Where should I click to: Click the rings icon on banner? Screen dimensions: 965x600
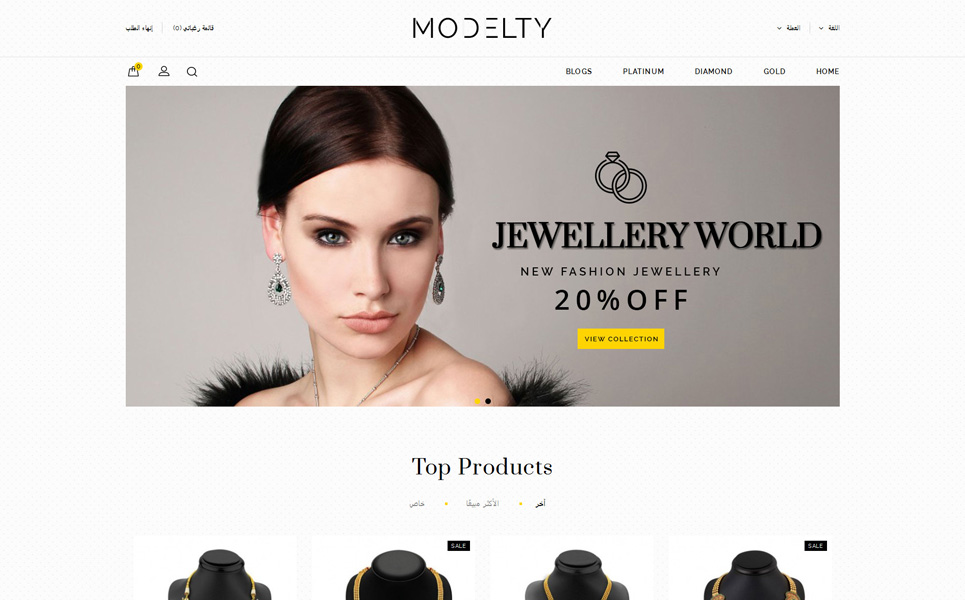coord(620,177)
